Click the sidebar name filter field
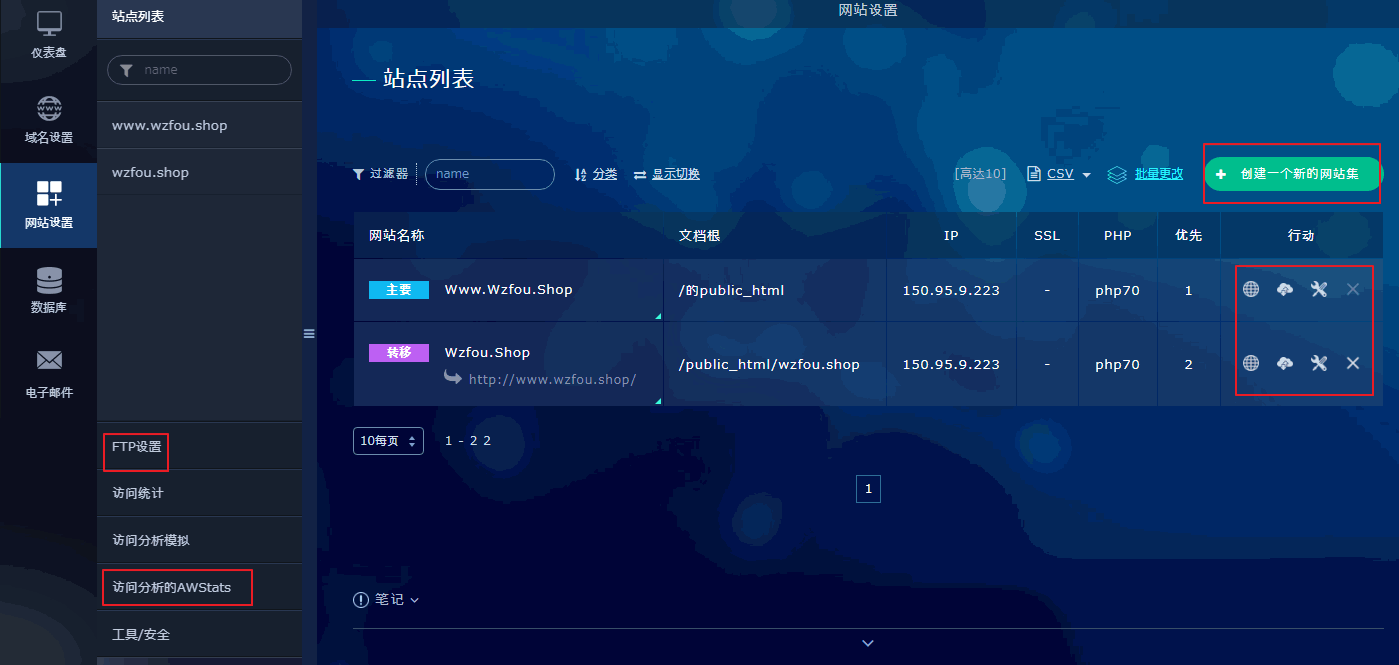Image resolution: width=1399 pixels, height=665 pixels. 199,70
